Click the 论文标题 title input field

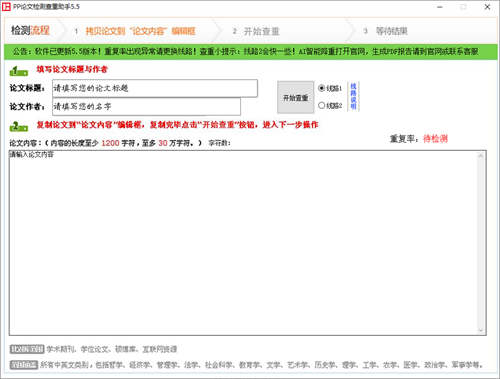[x=155, y=88]
